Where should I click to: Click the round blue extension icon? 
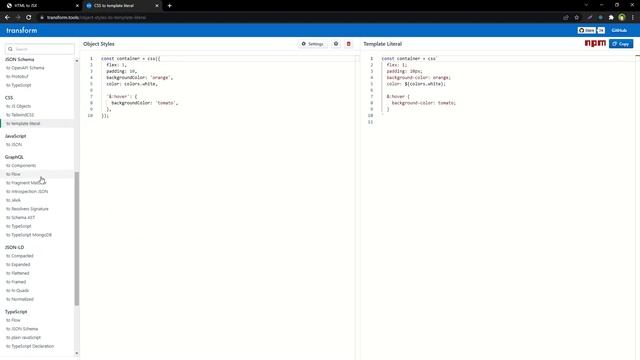600,18
